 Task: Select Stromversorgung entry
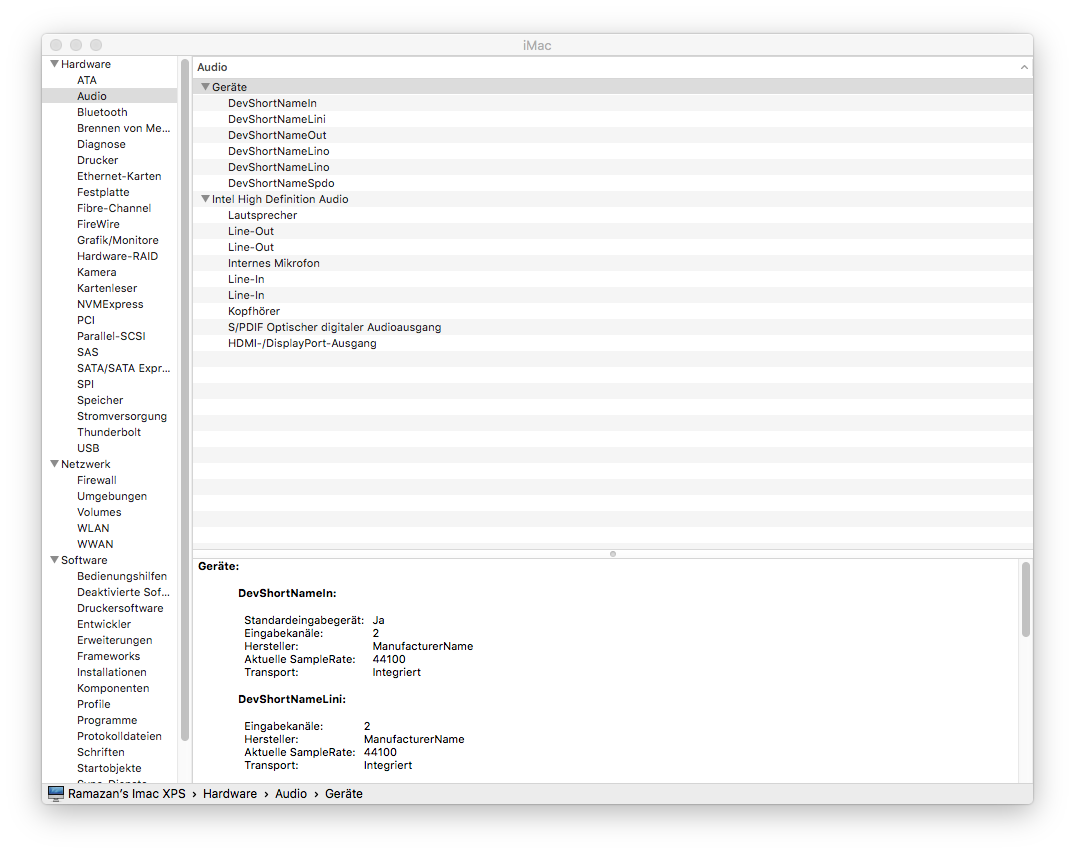coord(122,416)
